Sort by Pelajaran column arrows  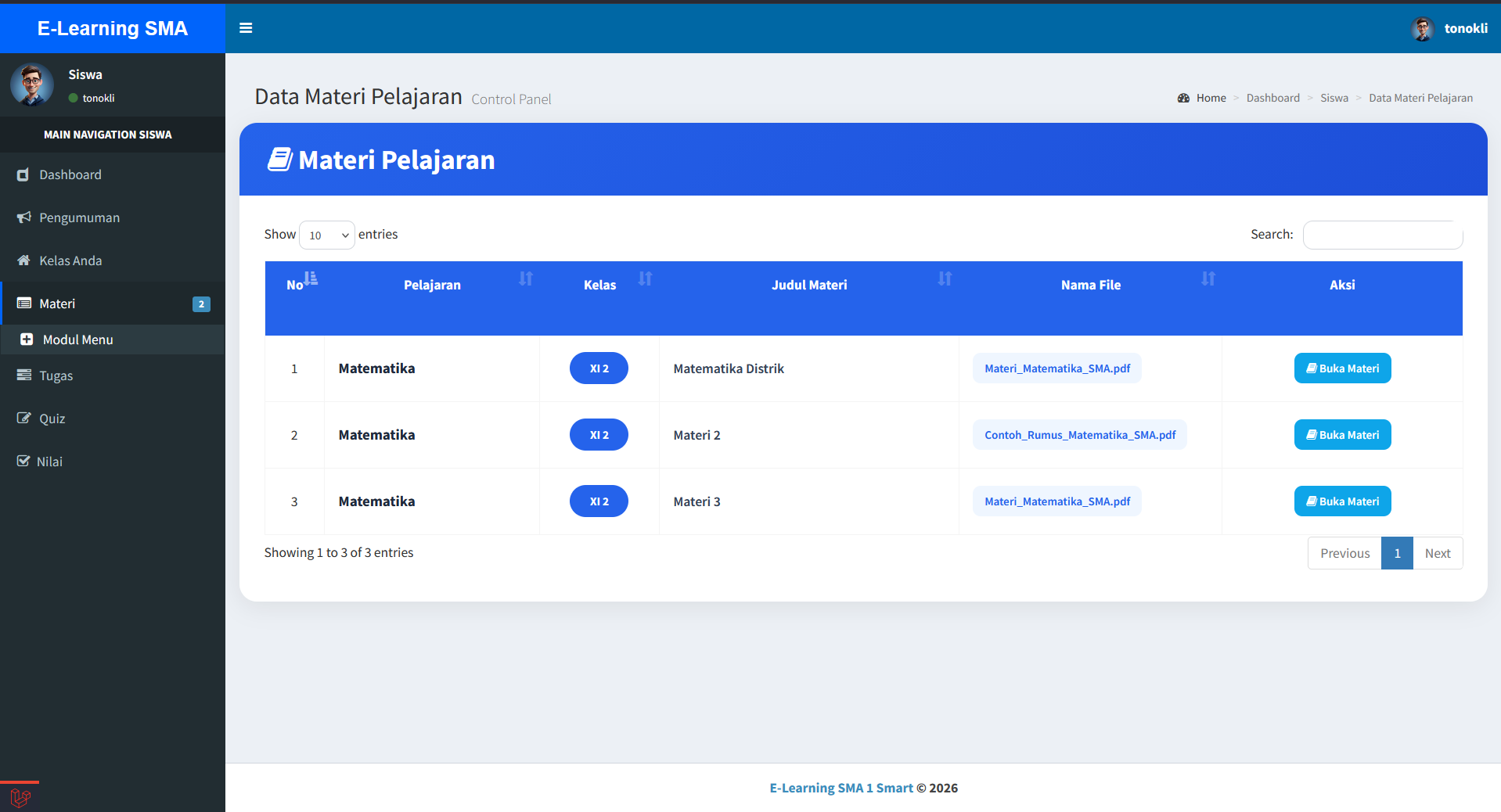point(526,278)
